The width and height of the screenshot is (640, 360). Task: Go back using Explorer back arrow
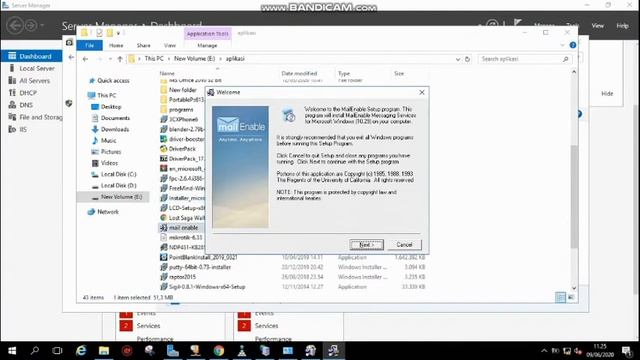tap(85, 59)
